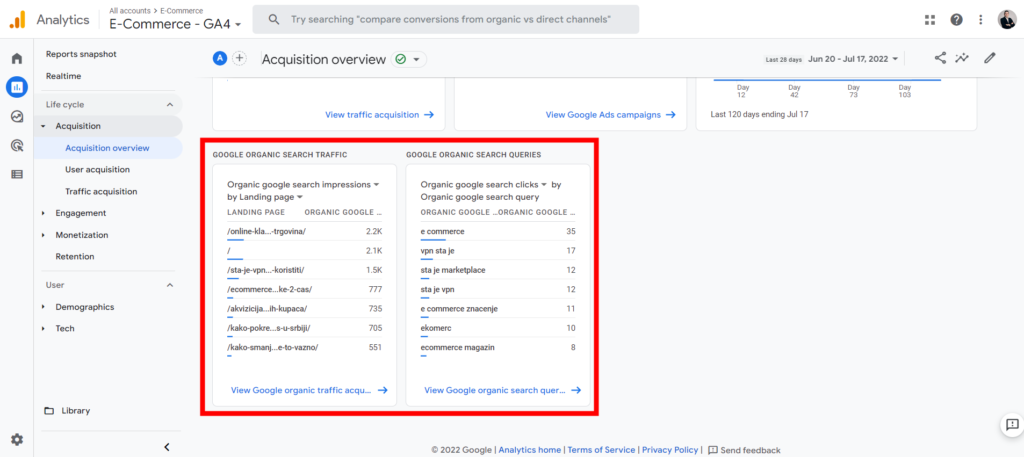Click the All accounts breadcrumb
The image size is (1024, 457).
(x=129, y=10)
